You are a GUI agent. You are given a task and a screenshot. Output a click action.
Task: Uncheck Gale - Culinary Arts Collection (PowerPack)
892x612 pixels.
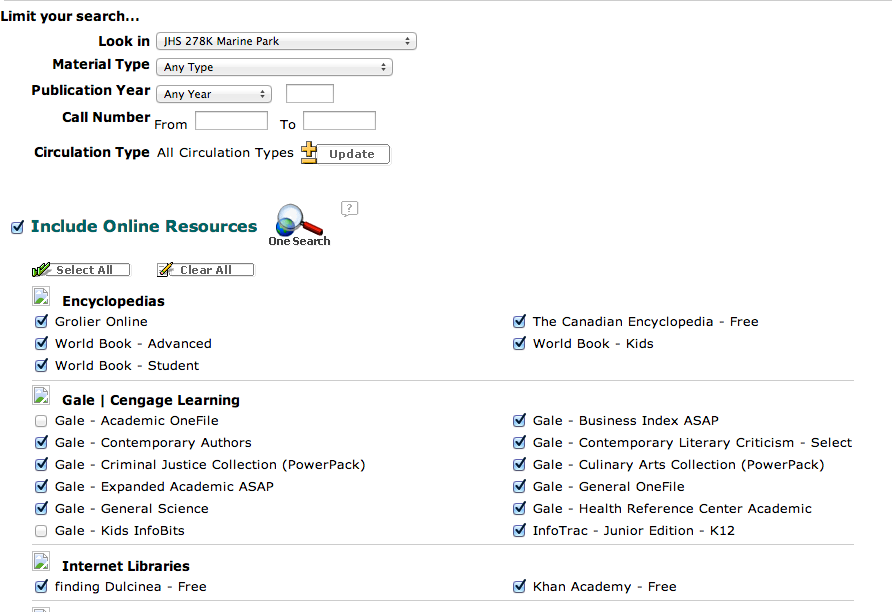[519, 465]
